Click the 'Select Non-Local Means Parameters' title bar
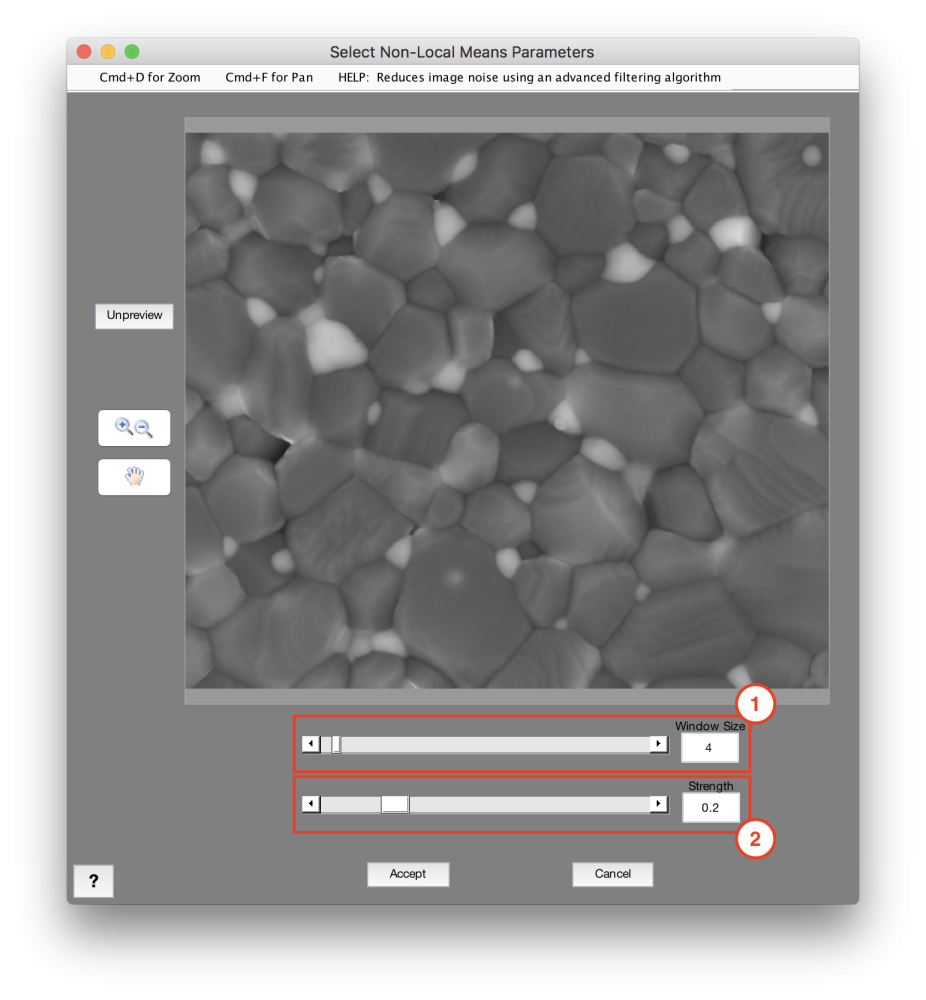926x1000 pixels. 462,52
